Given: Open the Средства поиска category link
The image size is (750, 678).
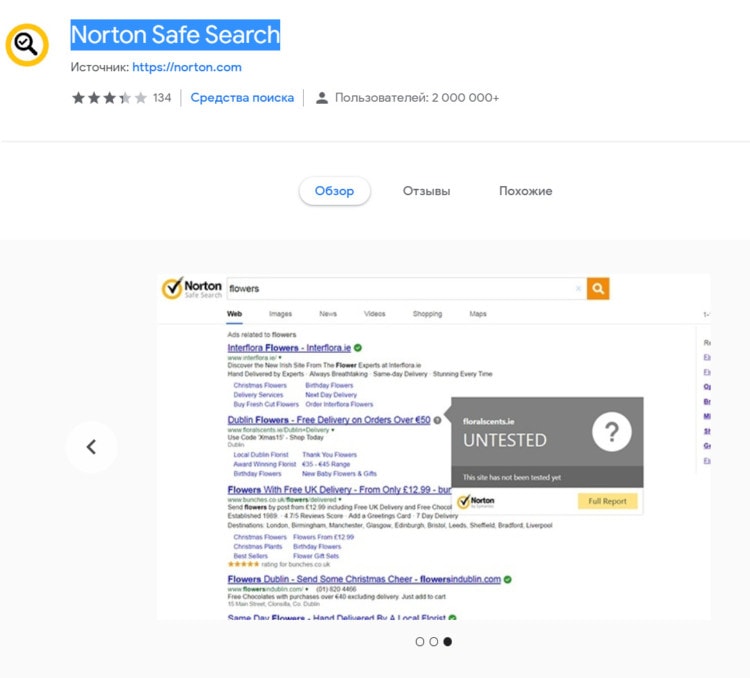Looking at the screenshot, I should coord(242,98).
